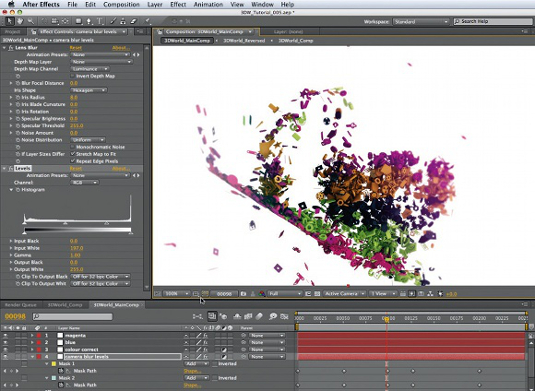
Task: Open the Composition menu
Action: [x=121, y=4]
